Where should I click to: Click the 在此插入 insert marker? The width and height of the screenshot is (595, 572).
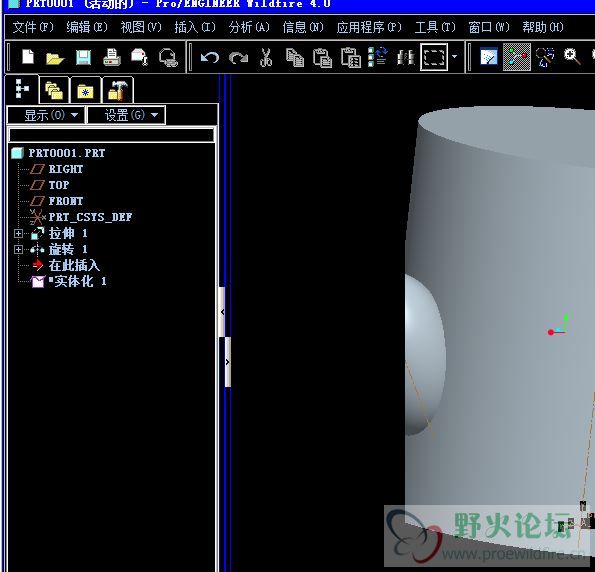click(74, 265)
